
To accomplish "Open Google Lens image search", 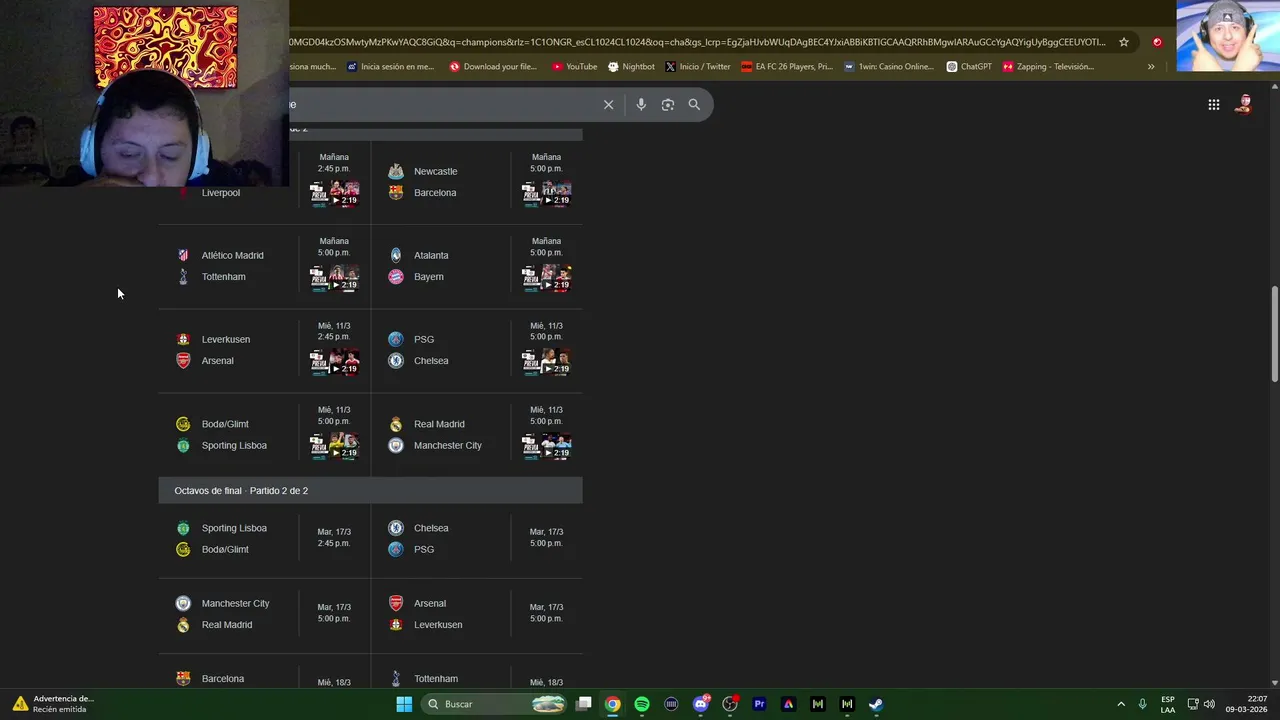I will point(668,104).
